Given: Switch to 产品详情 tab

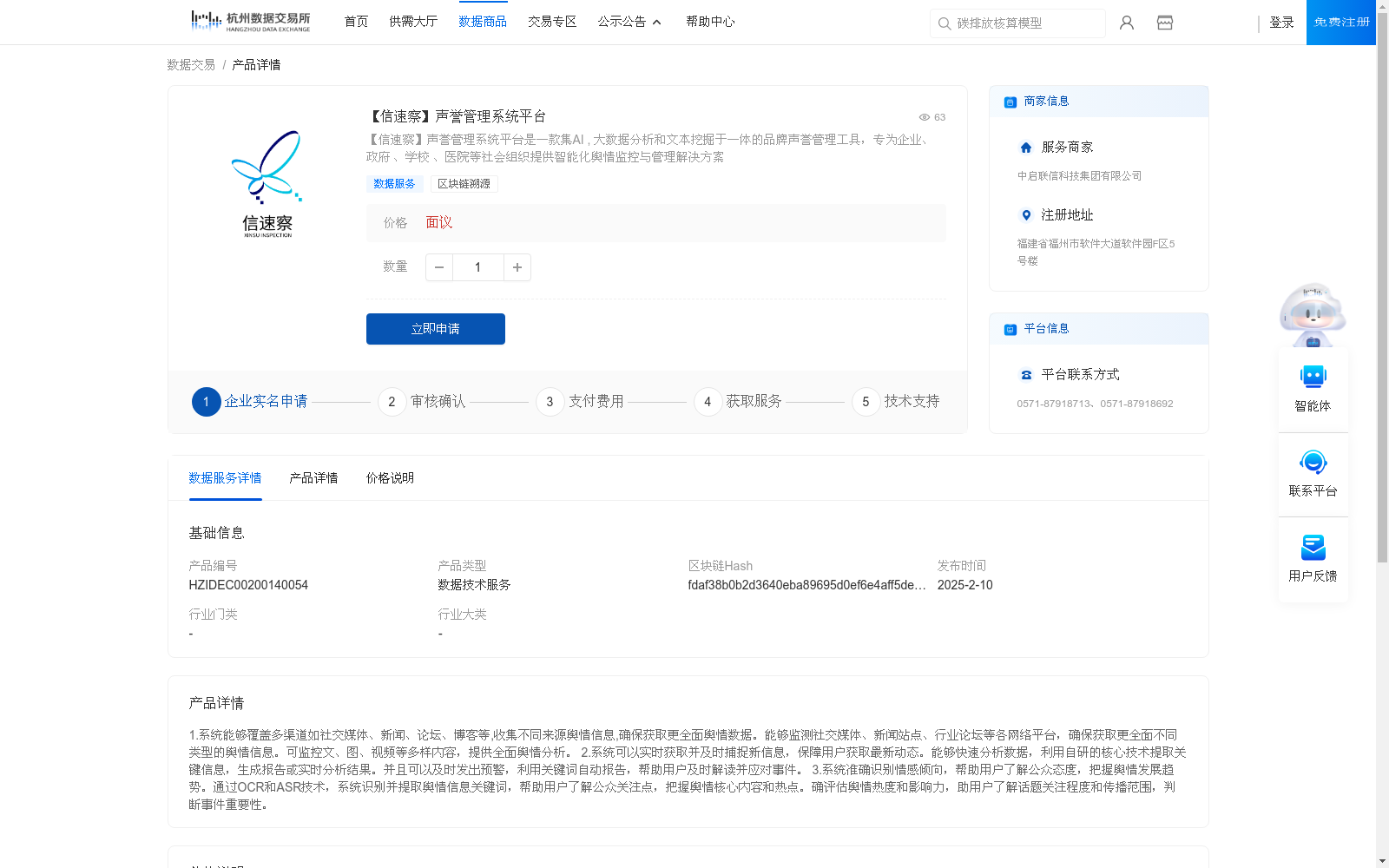Looking at the screenshot, I should 313,478.
